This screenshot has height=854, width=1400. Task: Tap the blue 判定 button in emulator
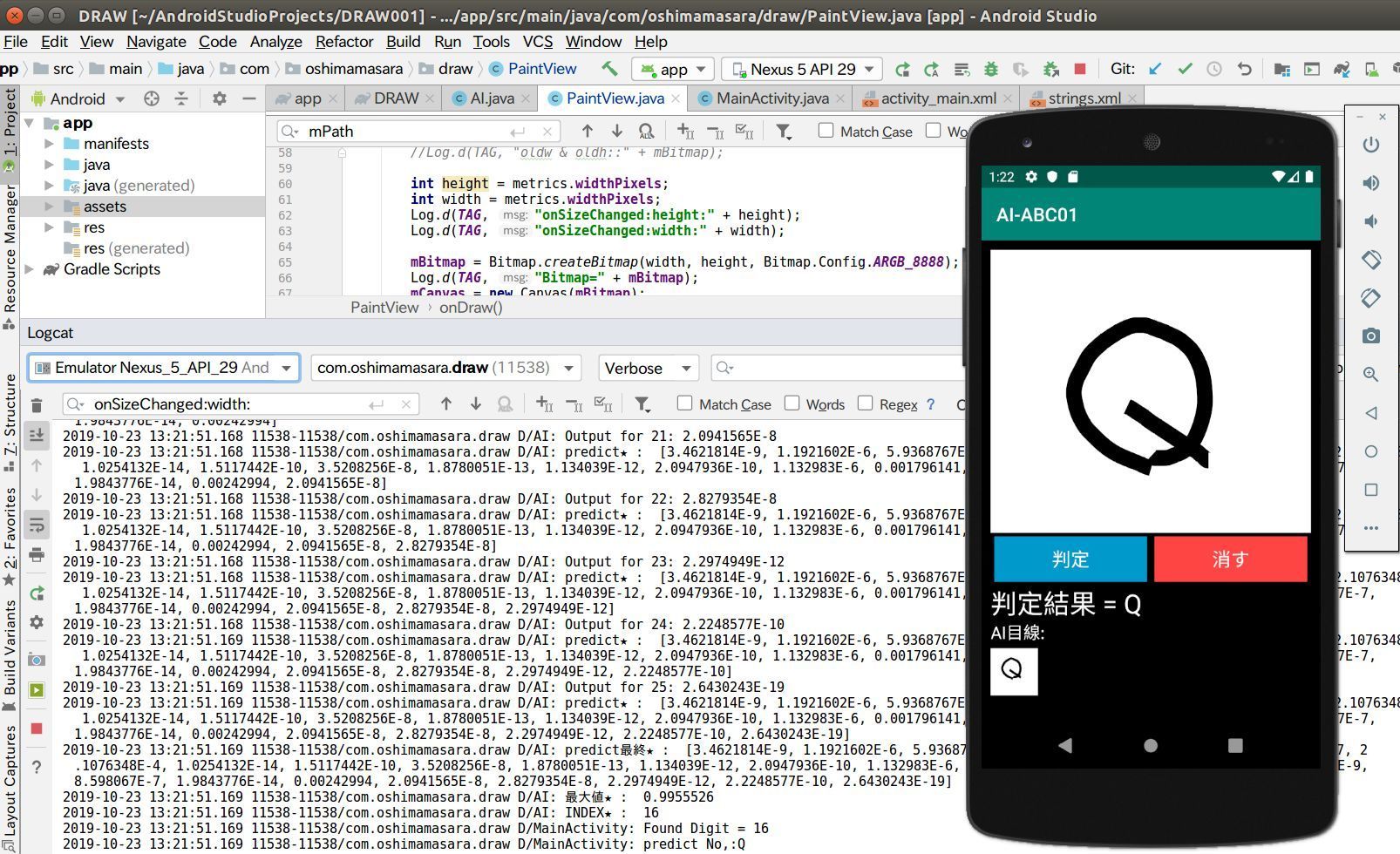(1070, 559)
